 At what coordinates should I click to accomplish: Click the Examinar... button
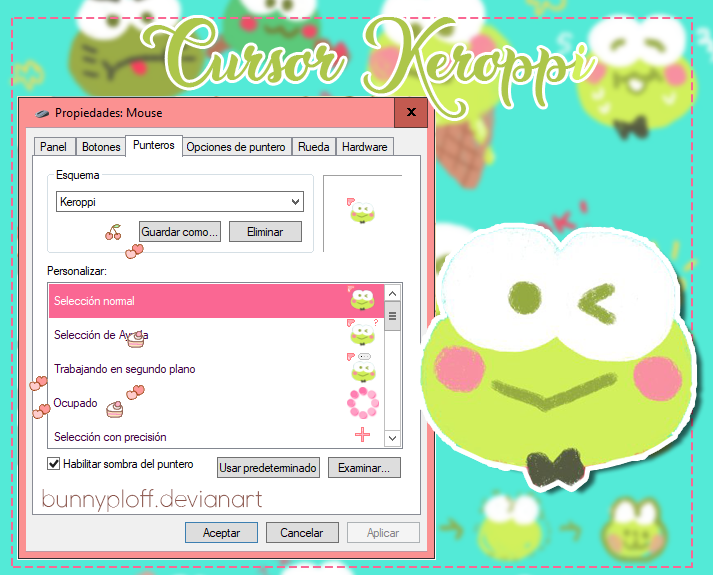click(x=364, y=468)
